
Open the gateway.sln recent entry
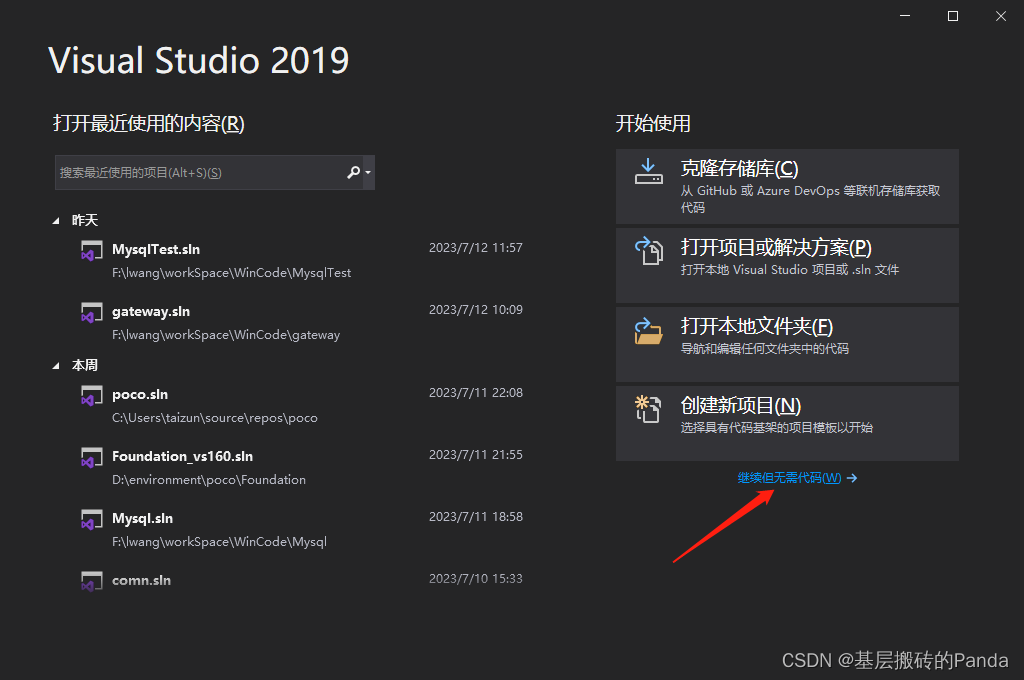tap(150, 311)
